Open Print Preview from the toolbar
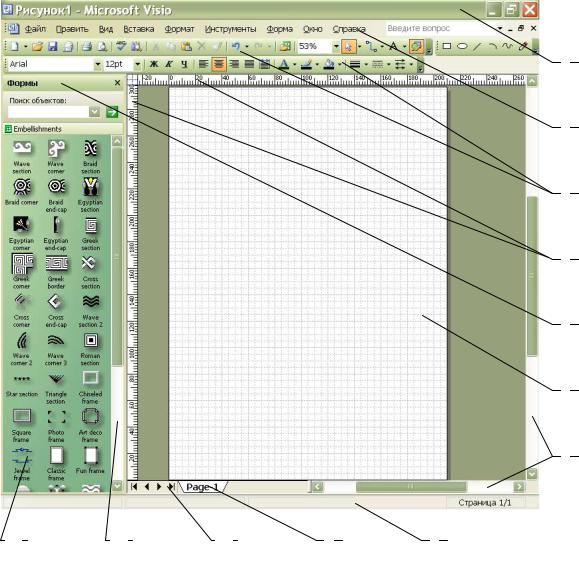This screenshot has height=566, width=579. click(102, 47)
